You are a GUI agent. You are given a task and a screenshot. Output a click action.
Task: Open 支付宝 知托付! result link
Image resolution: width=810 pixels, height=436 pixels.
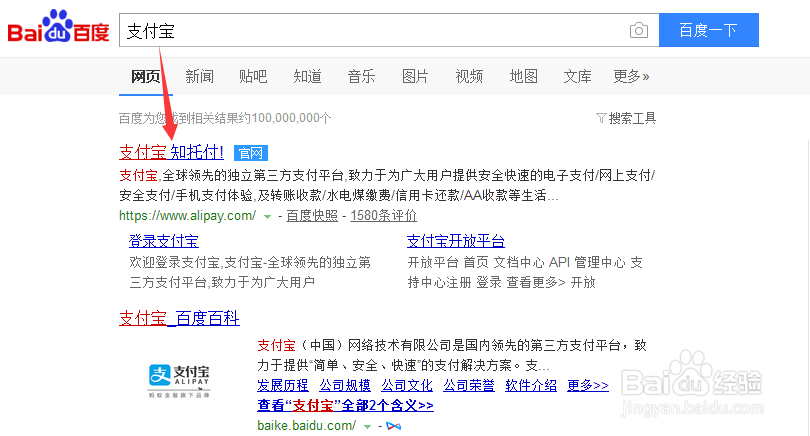coord(172,152)
